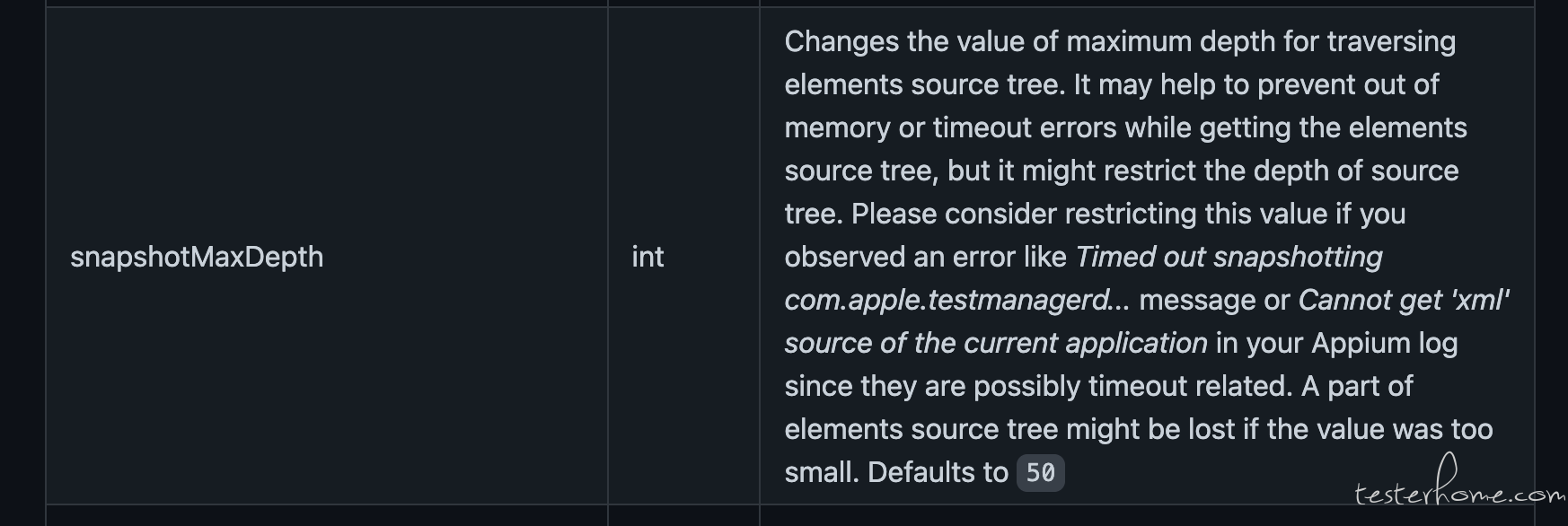Click the phrase A part of
This screenshot has height=526, width=1568.
point(1357,386)
